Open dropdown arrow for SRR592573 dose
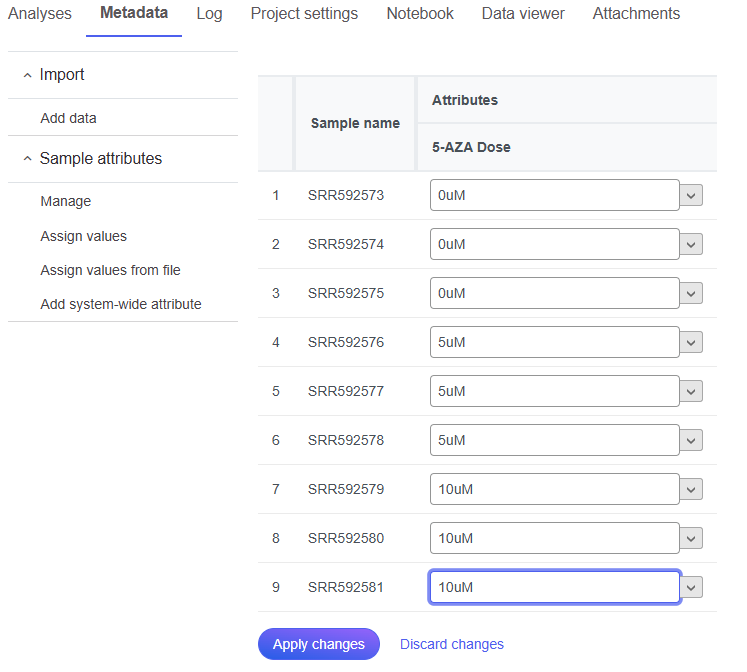 click(691, 196)
